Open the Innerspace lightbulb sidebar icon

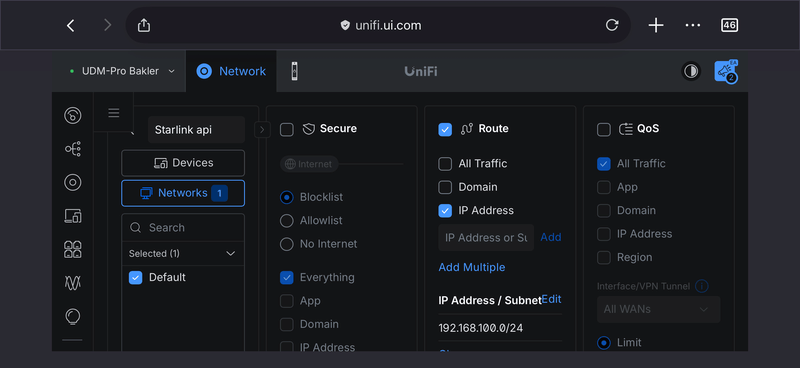coord(72,316)
